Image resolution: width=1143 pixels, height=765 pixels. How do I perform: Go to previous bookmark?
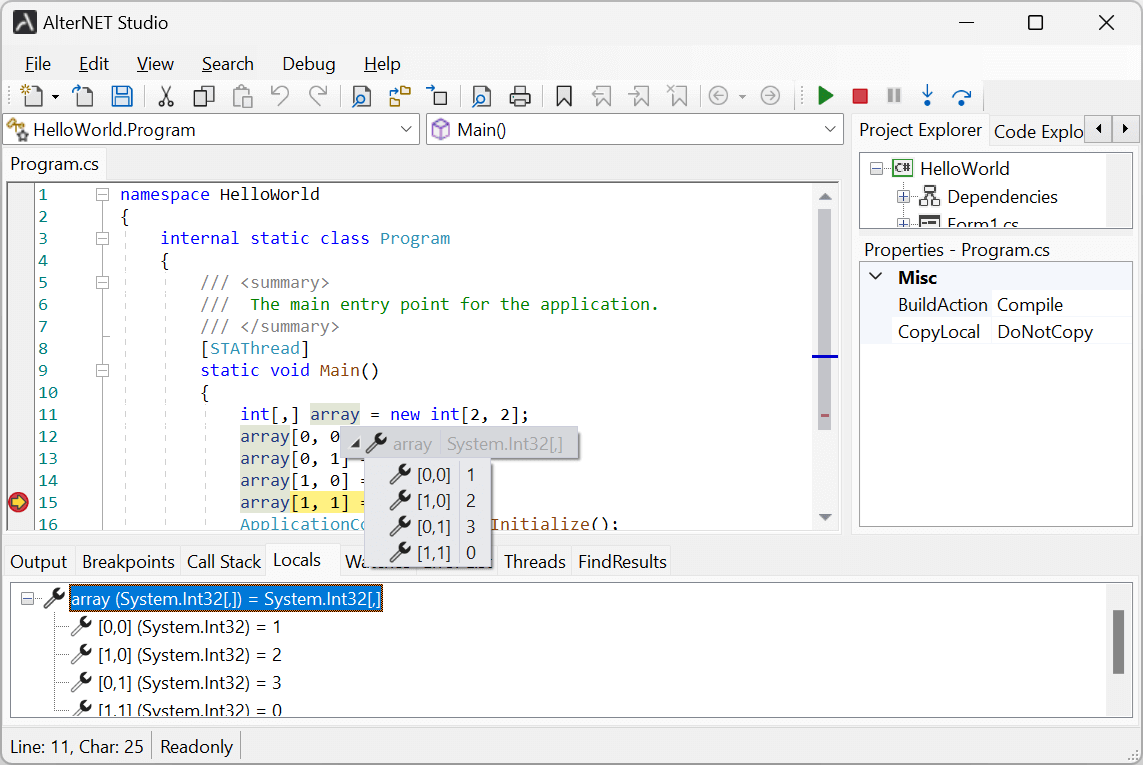[x=601, y=96]
